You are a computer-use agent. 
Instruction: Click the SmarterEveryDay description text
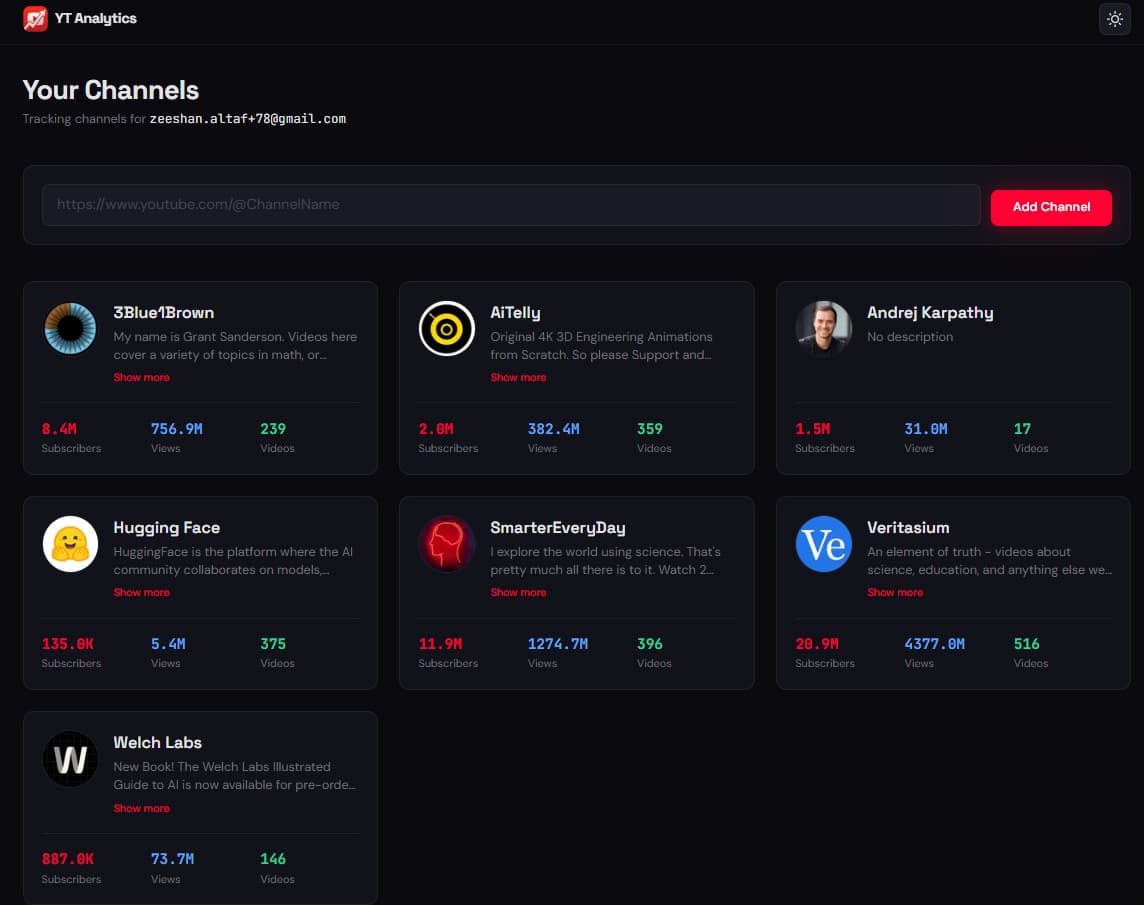605,561
